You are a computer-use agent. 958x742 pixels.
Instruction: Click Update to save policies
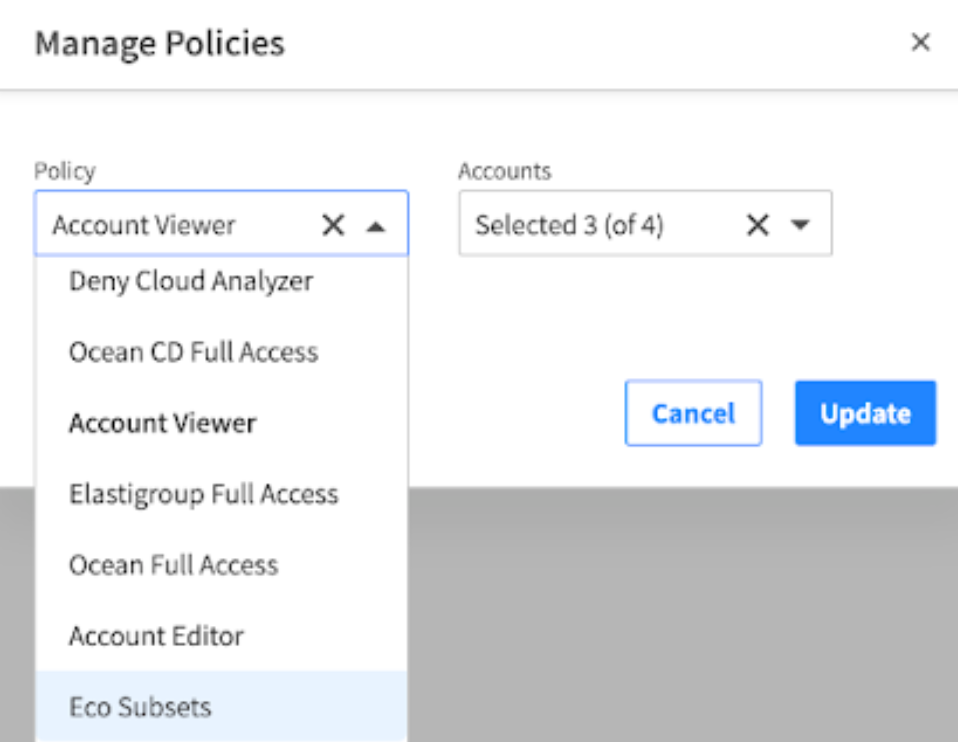click(865, 413)
